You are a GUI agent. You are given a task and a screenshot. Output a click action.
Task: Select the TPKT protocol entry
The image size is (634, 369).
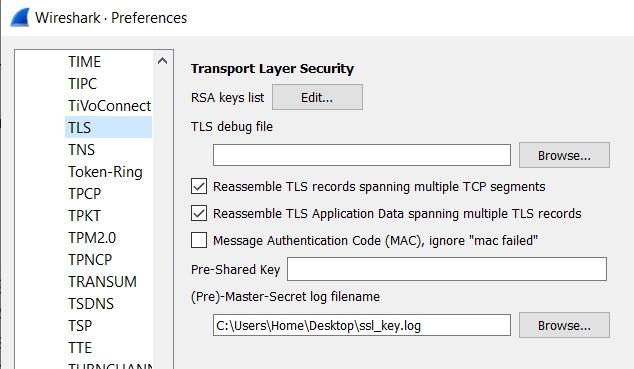pos(84,215)
